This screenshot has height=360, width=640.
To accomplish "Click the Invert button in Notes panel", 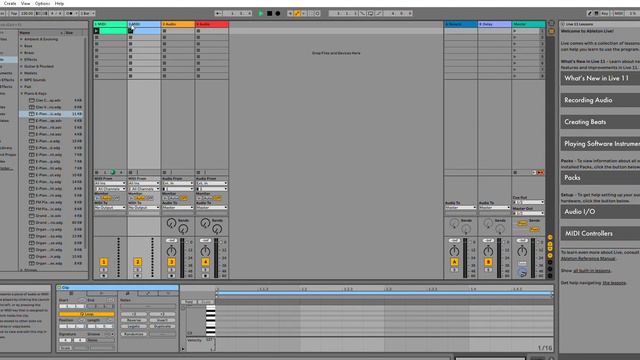I will [162, 320].
